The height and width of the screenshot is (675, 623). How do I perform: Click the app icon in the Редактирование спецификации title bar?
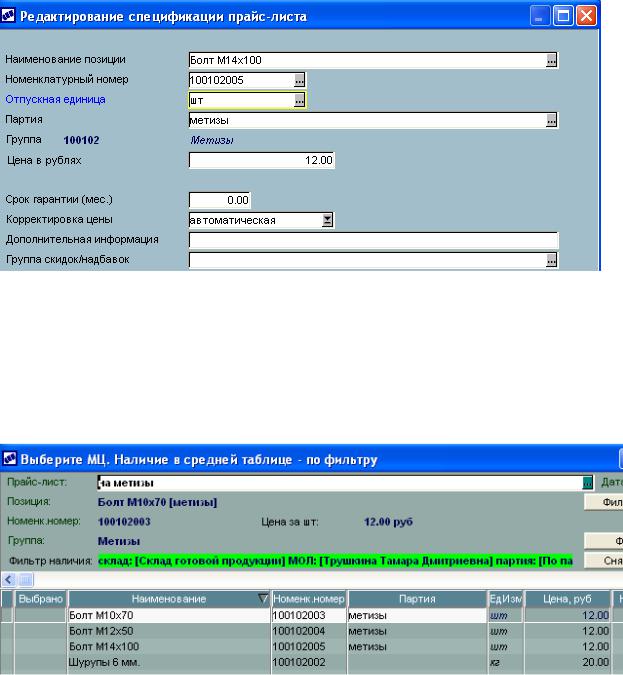[9, 16]
